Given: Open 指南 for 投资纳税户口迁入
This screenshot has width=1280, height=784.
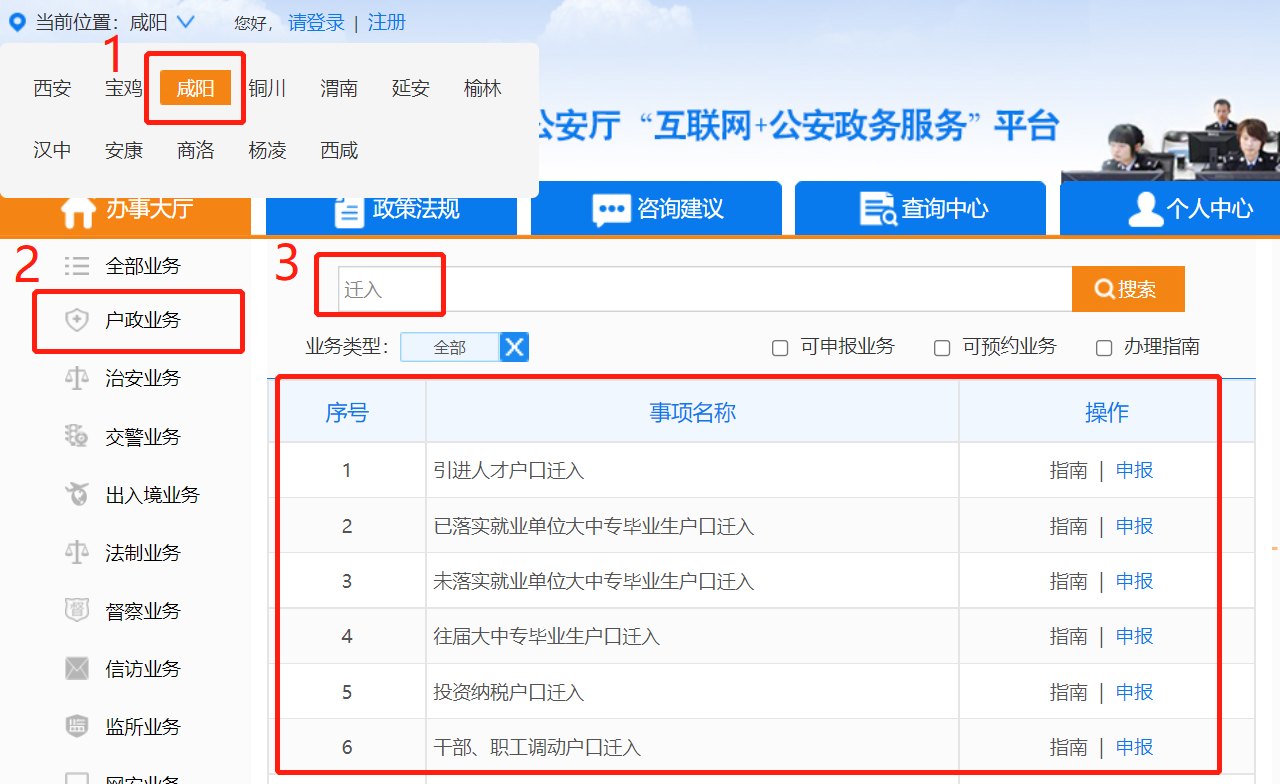Looking at the screenshot, I should pyautogui.click(x=1068, y=692).
